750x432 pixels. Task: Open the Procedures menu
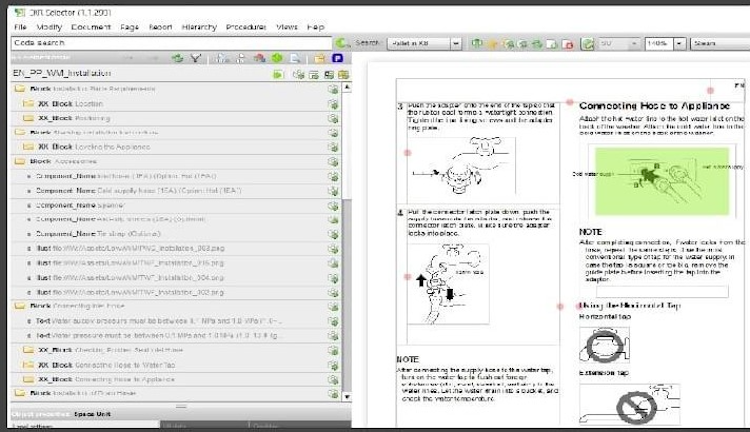coord(246,27)
